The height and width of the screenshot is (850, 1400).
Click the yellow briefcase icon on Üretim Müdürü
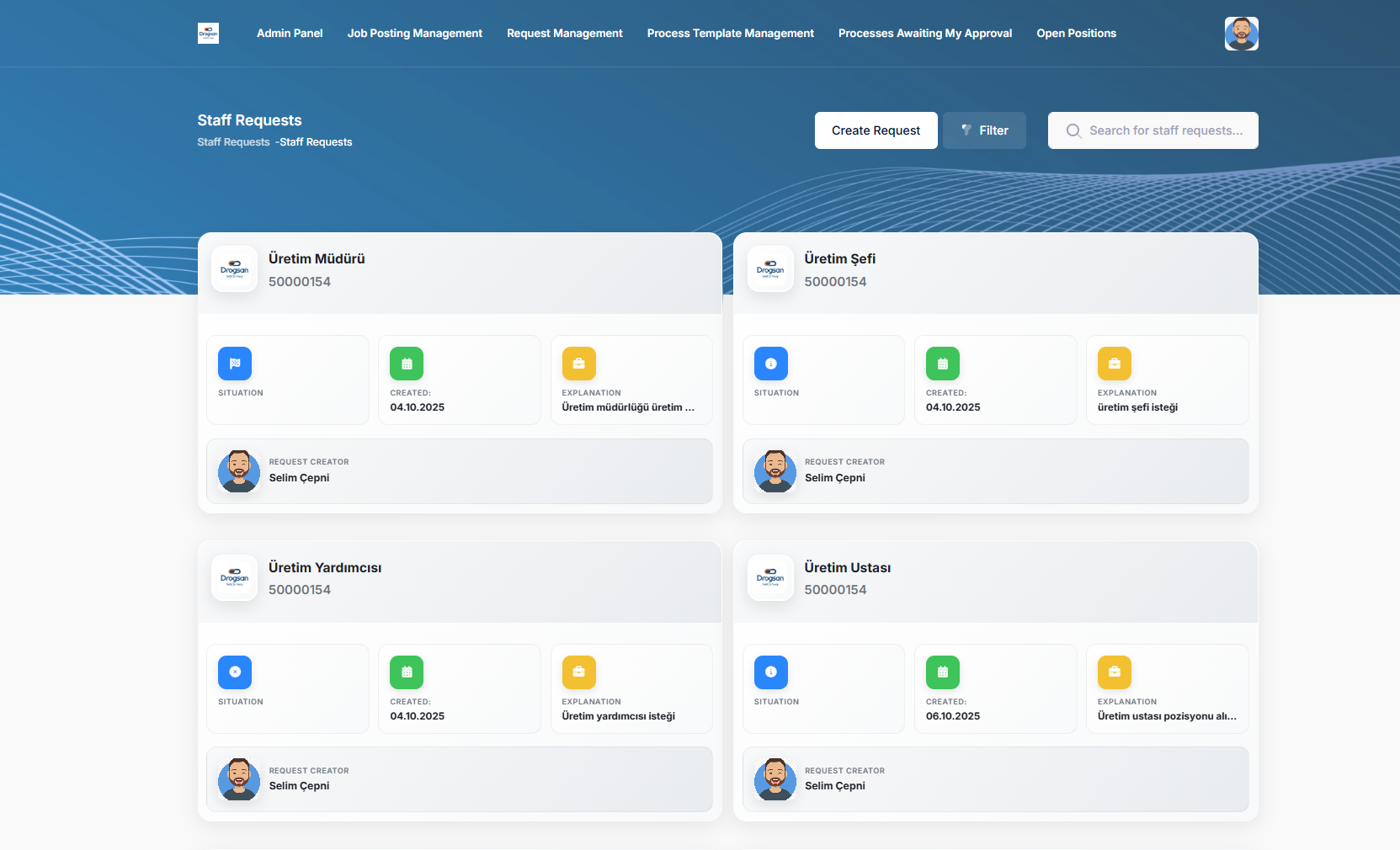tap(578, 364)
